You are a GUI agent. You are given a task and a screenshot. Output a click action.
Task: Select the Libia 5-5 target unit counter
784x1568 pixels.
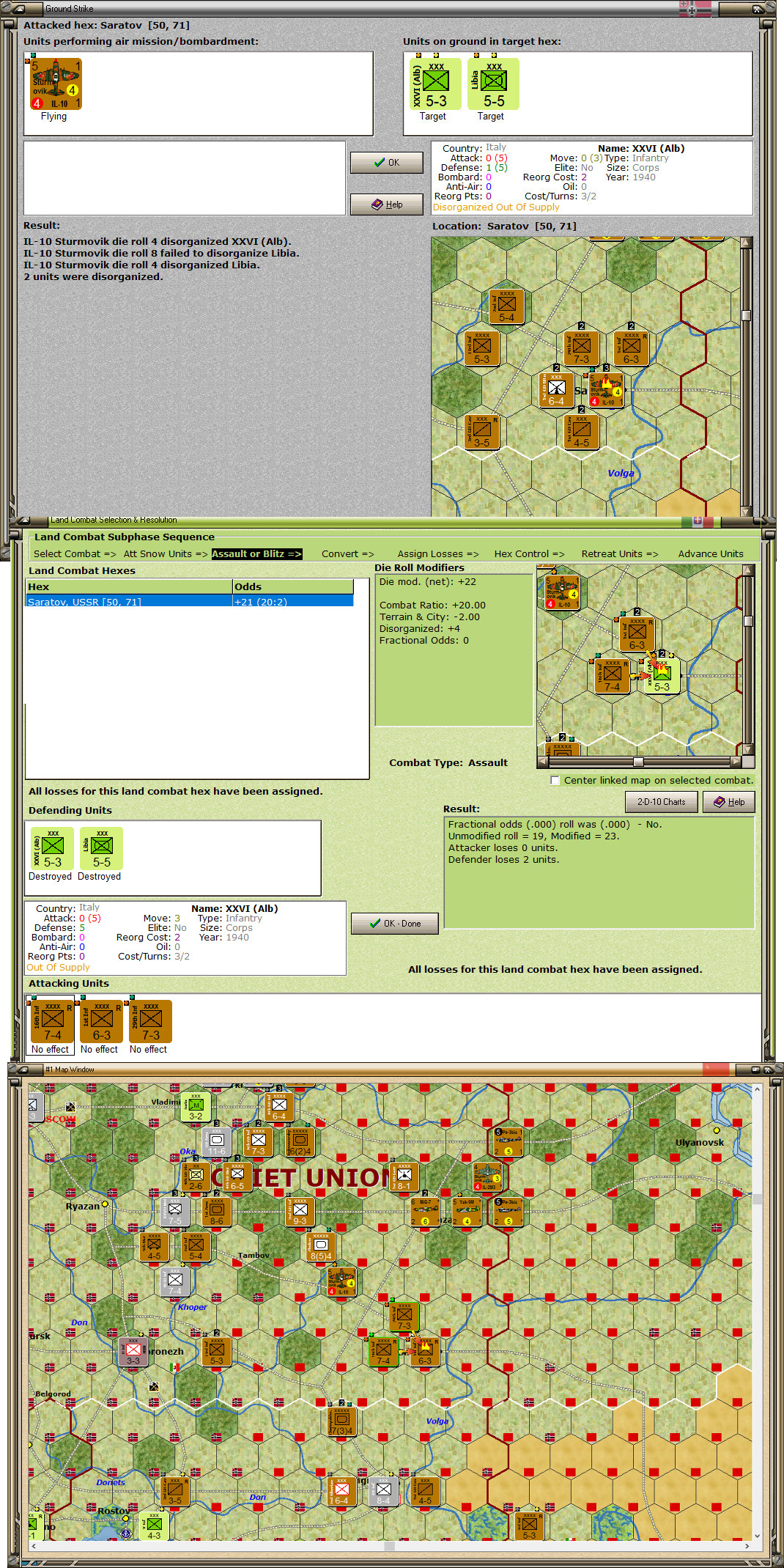click(x=494, y=84)
